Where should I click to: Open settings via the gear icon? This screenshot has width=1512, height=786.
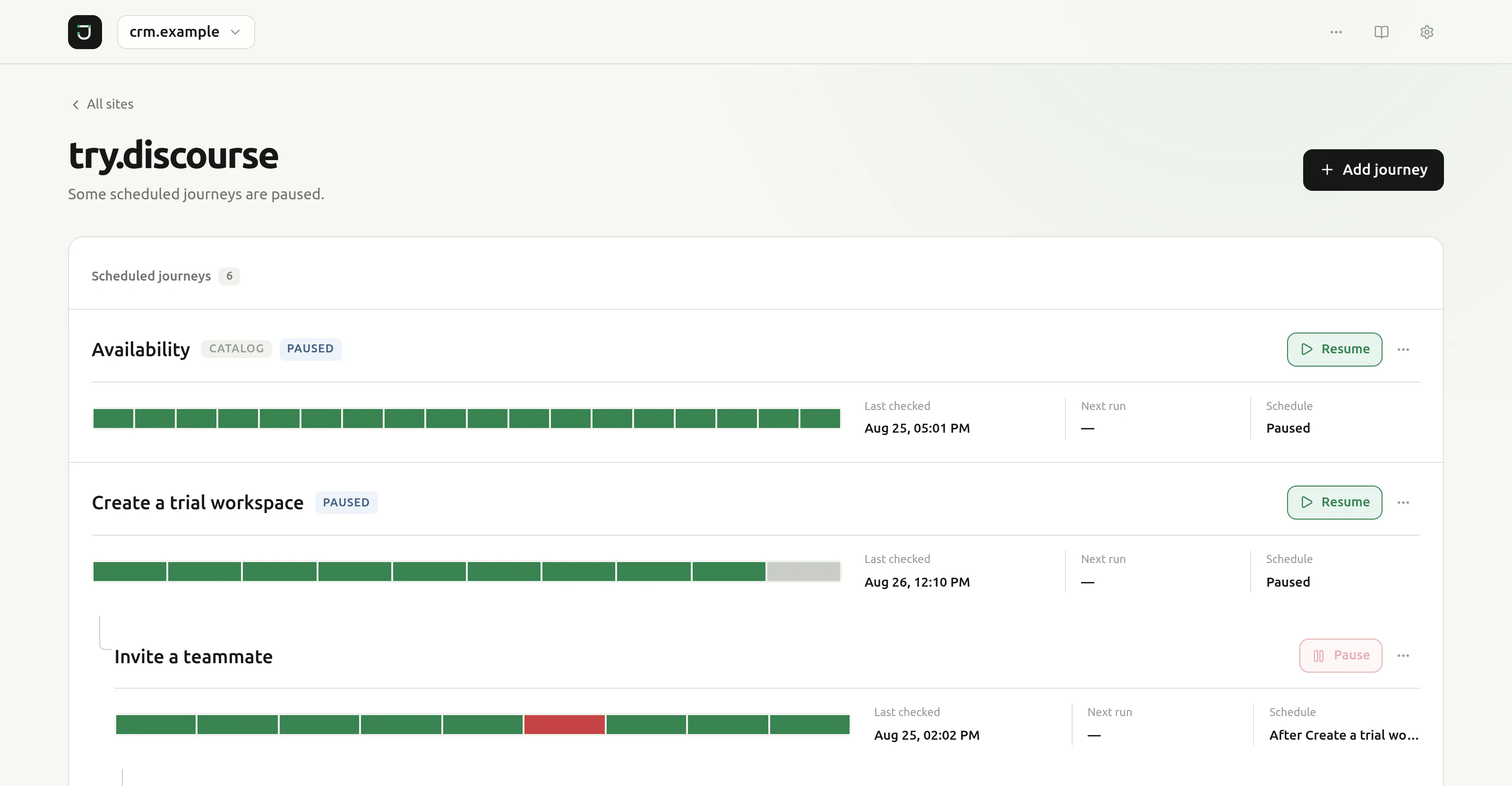coord(1426,32)
